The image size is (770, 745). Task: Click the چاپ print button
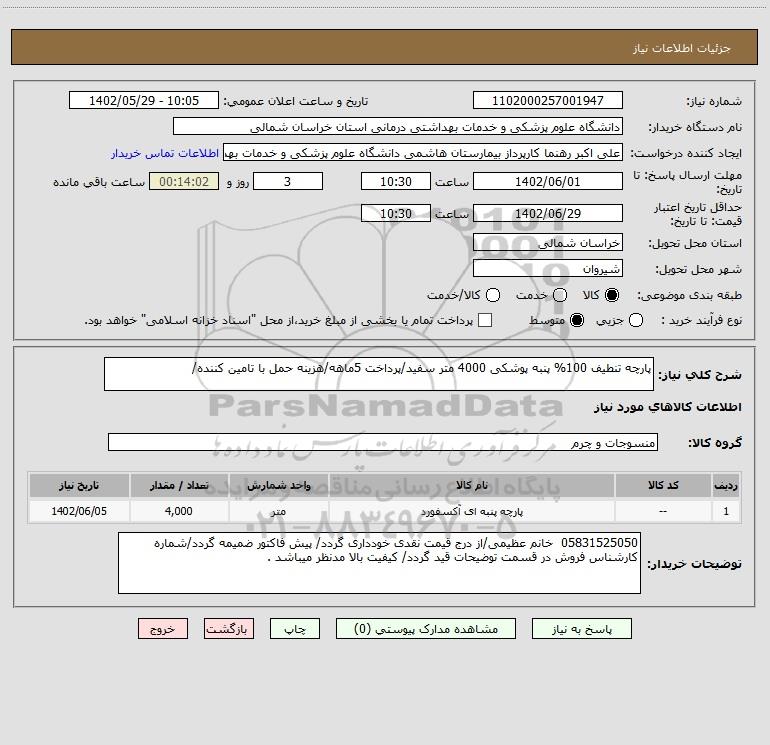295,629
